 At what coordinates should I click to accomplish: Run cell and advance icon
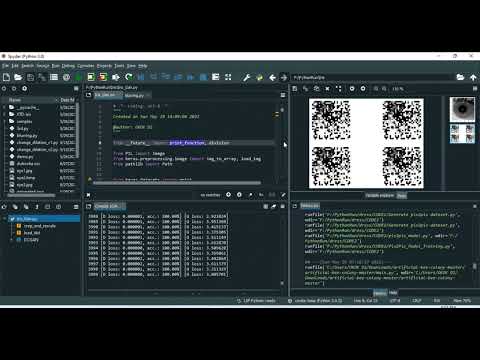tap(103, 77)
